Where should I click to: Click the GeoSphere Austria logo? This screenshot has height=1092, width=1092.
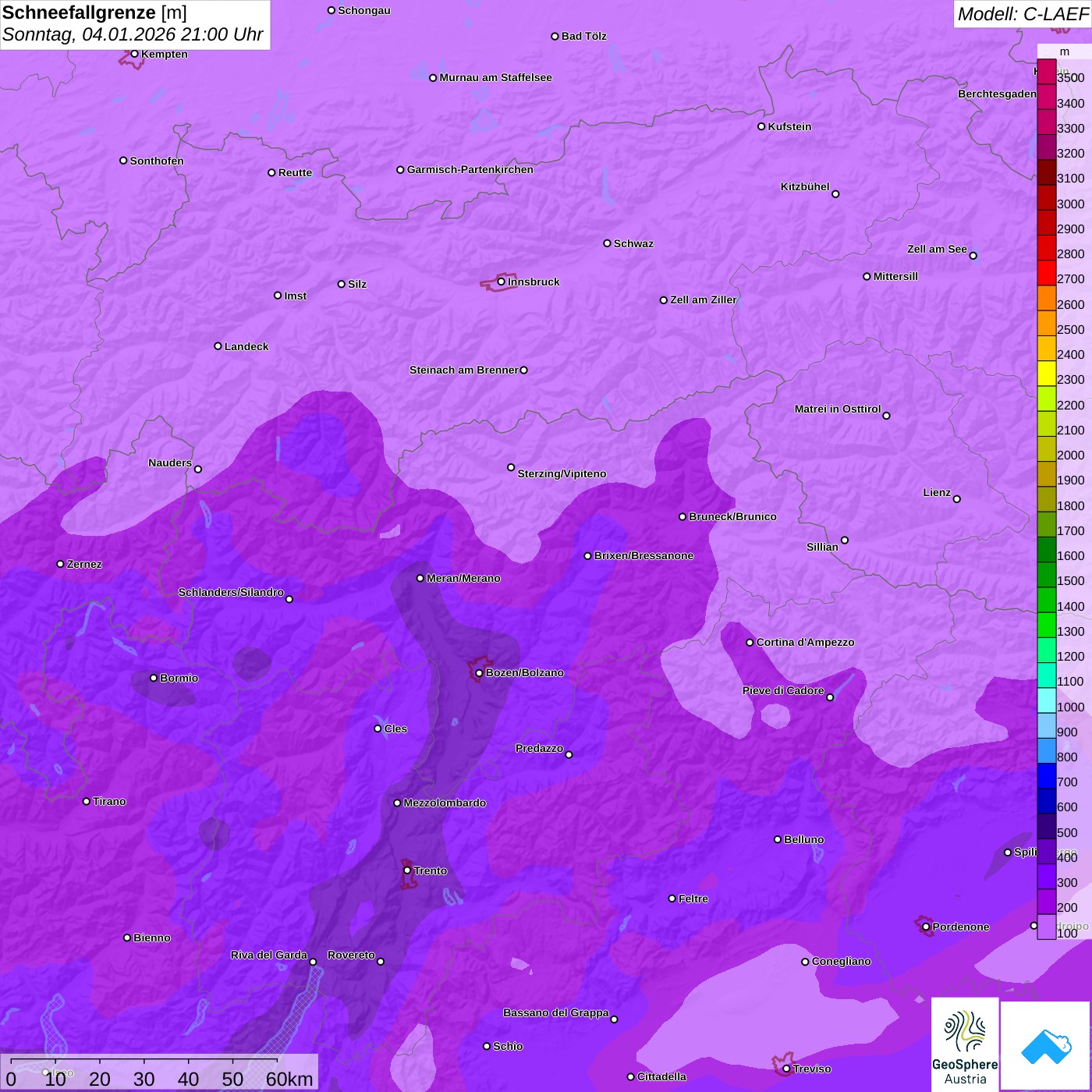click(x=965, y=1044)
